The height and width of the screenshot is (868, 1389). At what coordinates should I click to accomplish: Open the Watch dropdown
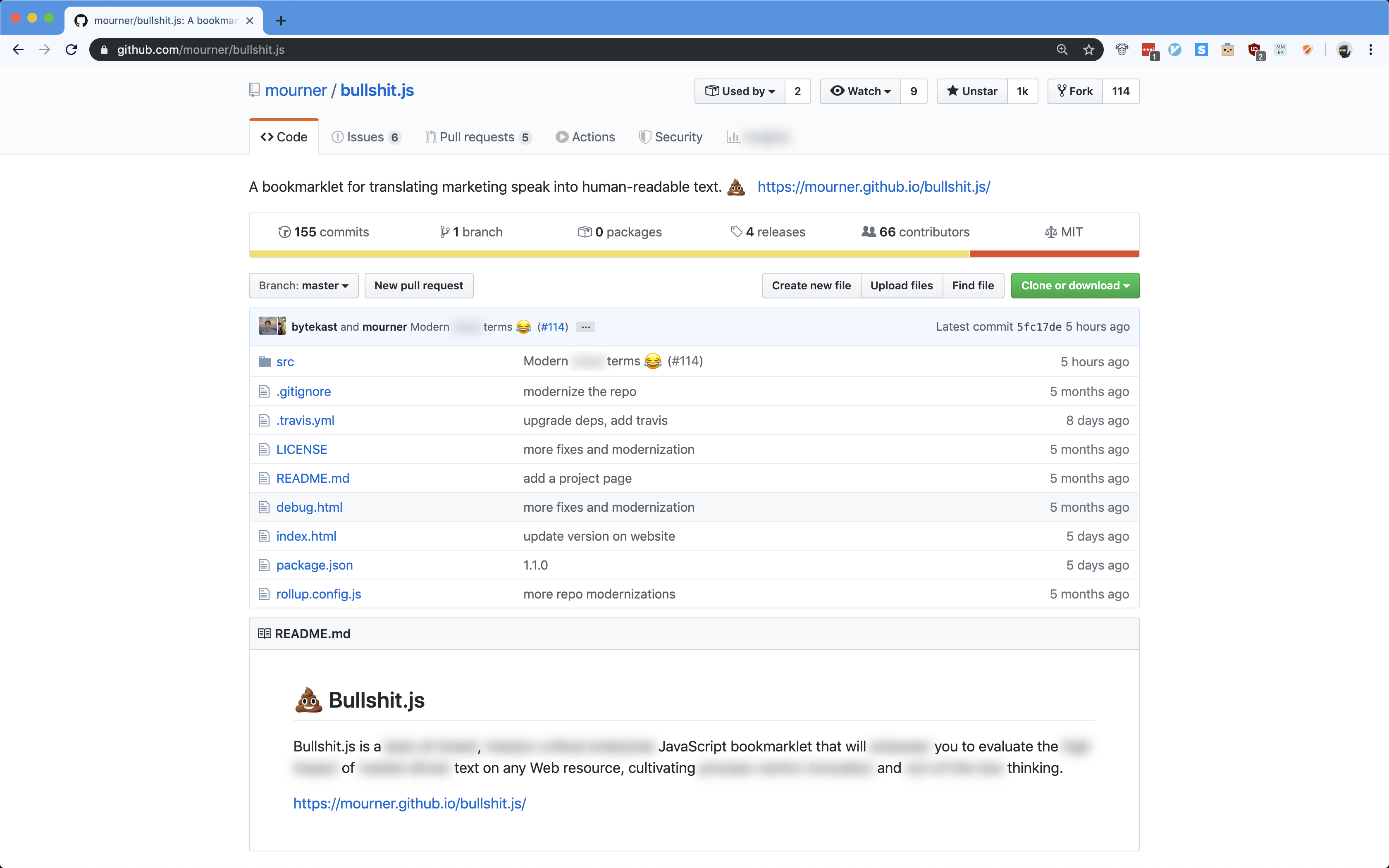[860, 91]
